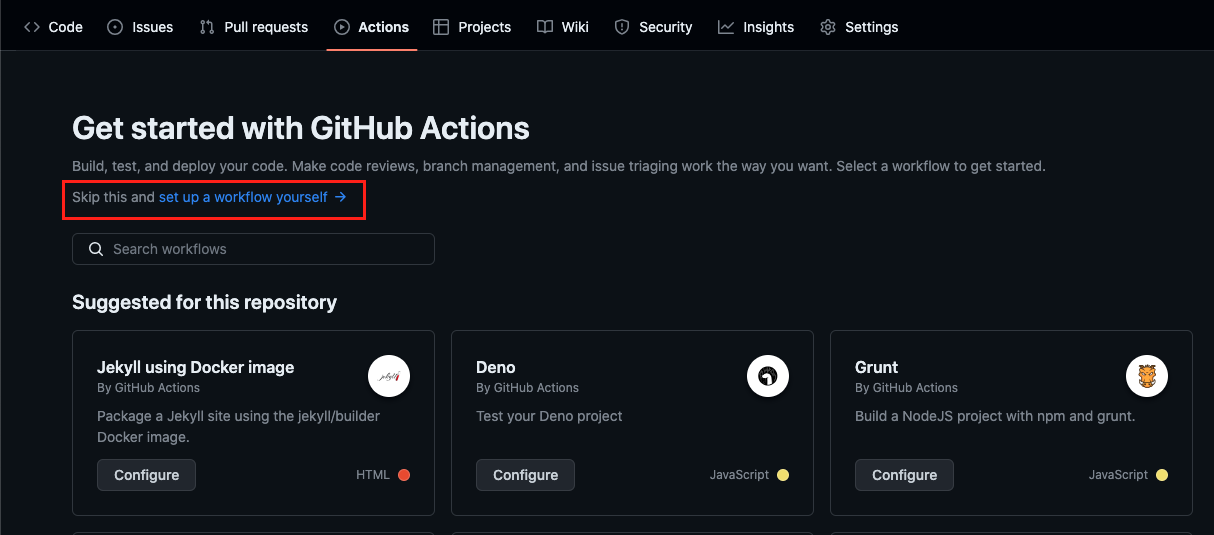Go to the Projects tab

point(472,27)
